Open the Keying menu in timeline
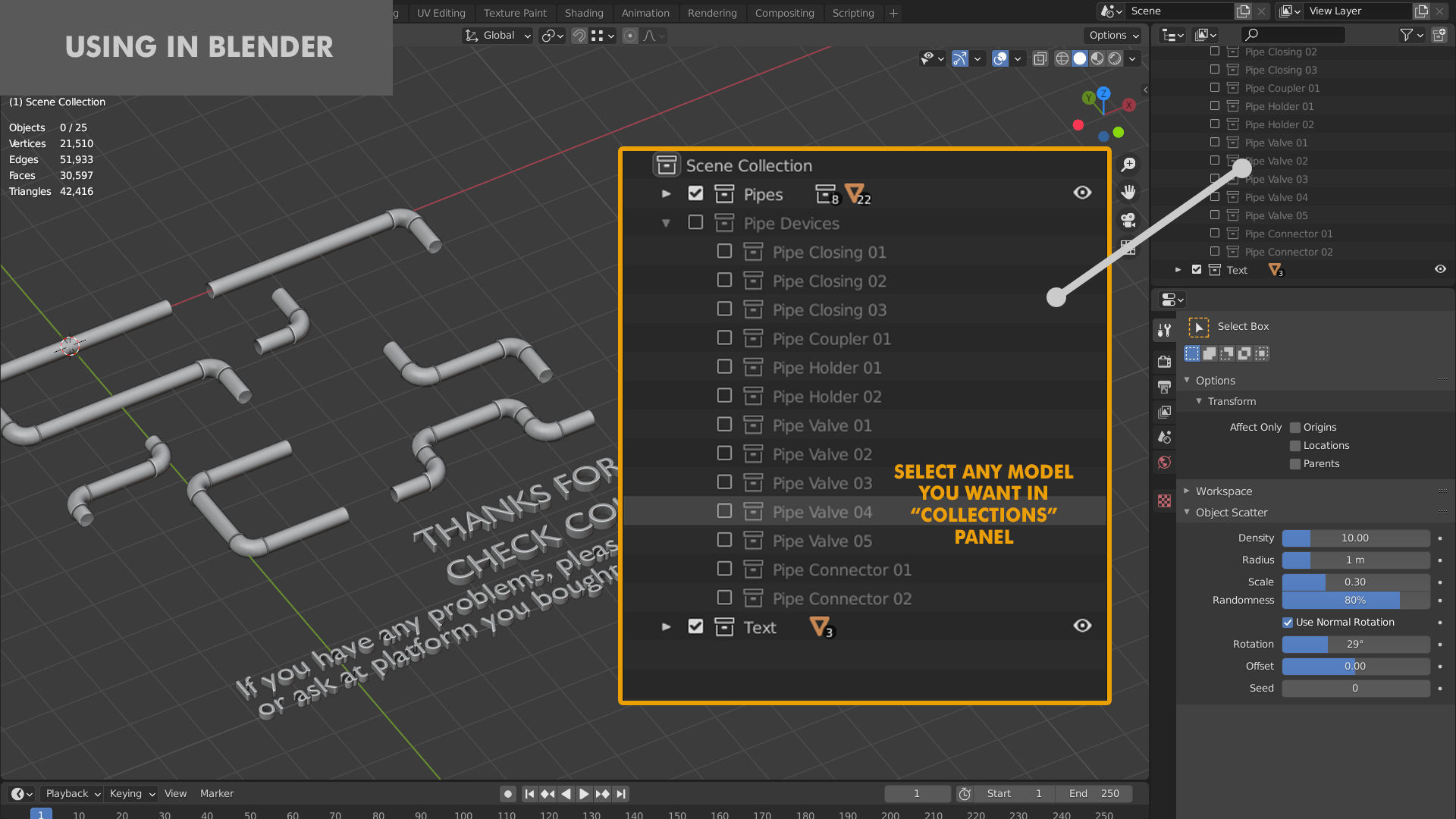The height and width of the screenshot is (819, 1456). 132,794
